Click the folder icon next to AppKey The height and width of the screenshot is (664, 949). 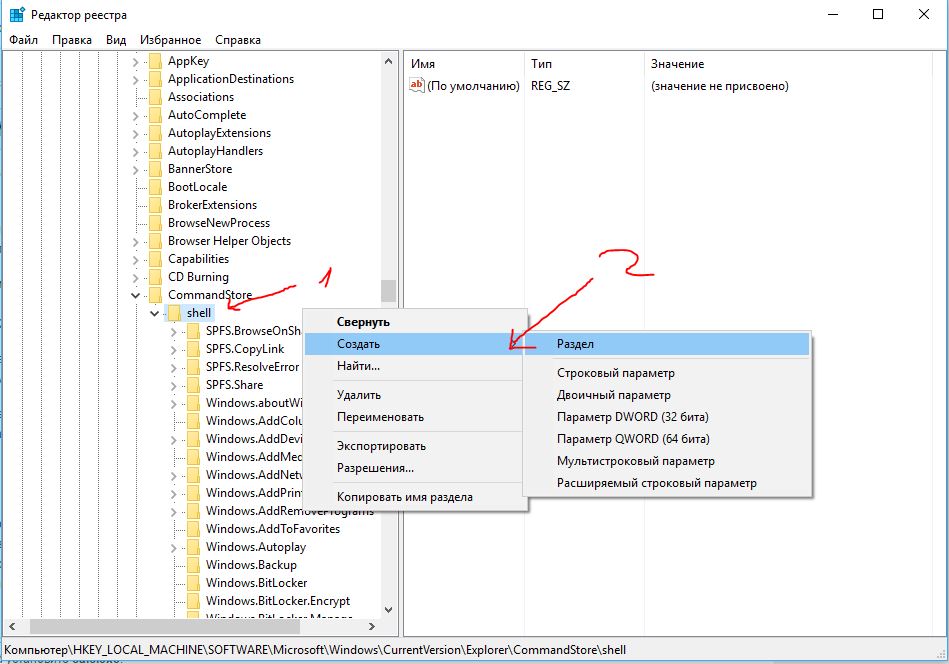point(154,61)
